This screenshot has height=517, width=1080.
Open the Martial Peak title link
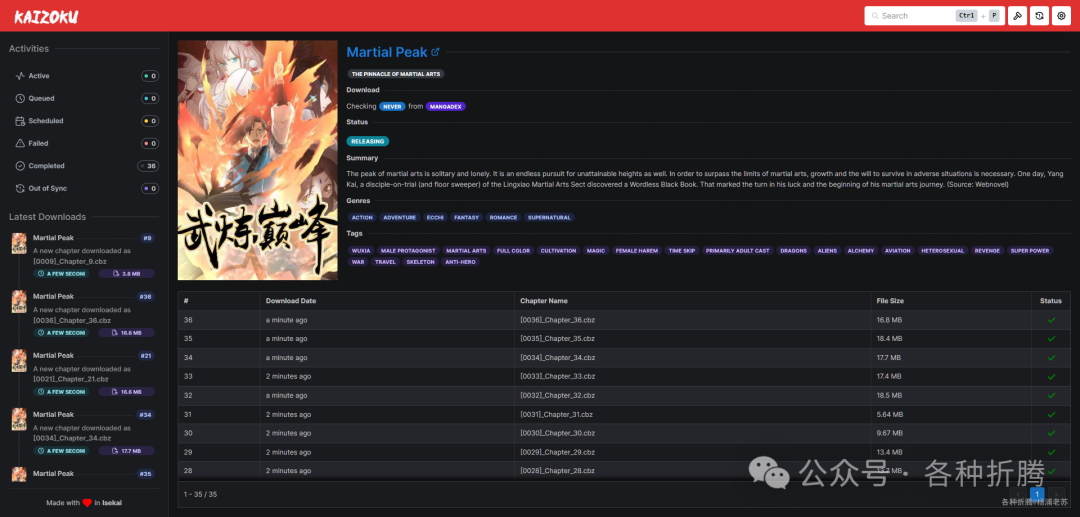coord(387,52)
